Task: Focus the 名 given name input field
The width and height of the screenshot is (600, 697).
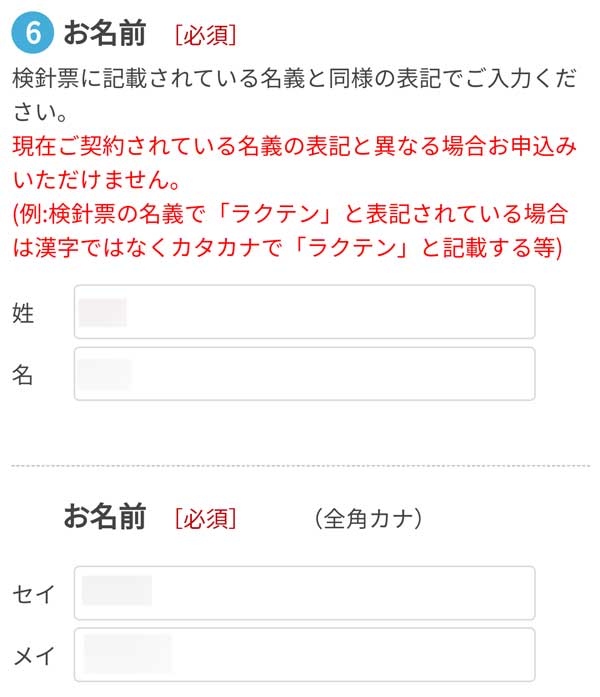Action: [304, 374]
